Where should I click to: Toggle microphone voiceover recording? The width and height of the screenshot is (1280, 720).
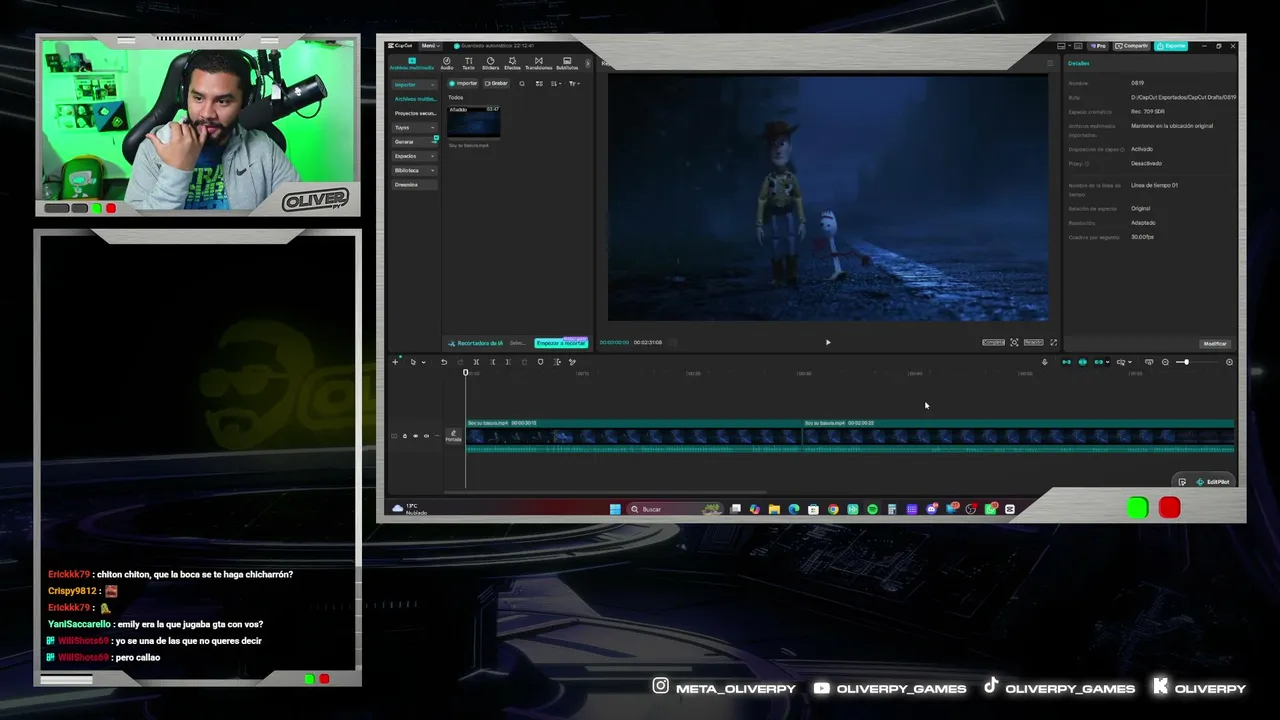point(1045,362)
